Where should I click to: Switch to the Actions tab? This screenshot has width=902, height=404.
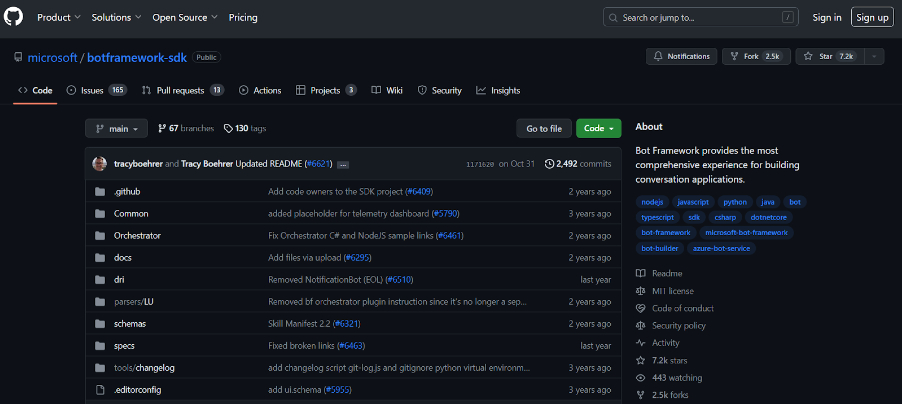(260, 90)
